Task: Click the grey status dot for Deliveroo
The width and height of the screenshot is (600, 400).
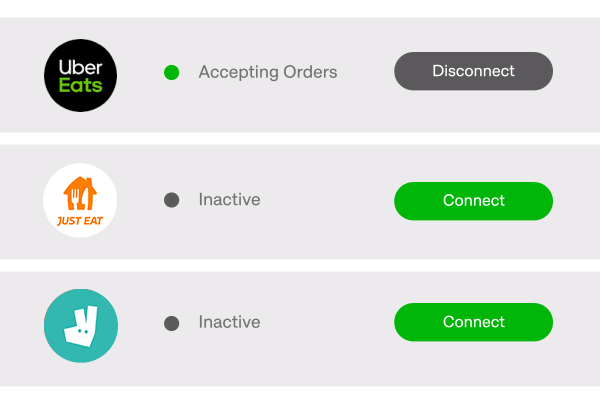Action: click(171, 323)
